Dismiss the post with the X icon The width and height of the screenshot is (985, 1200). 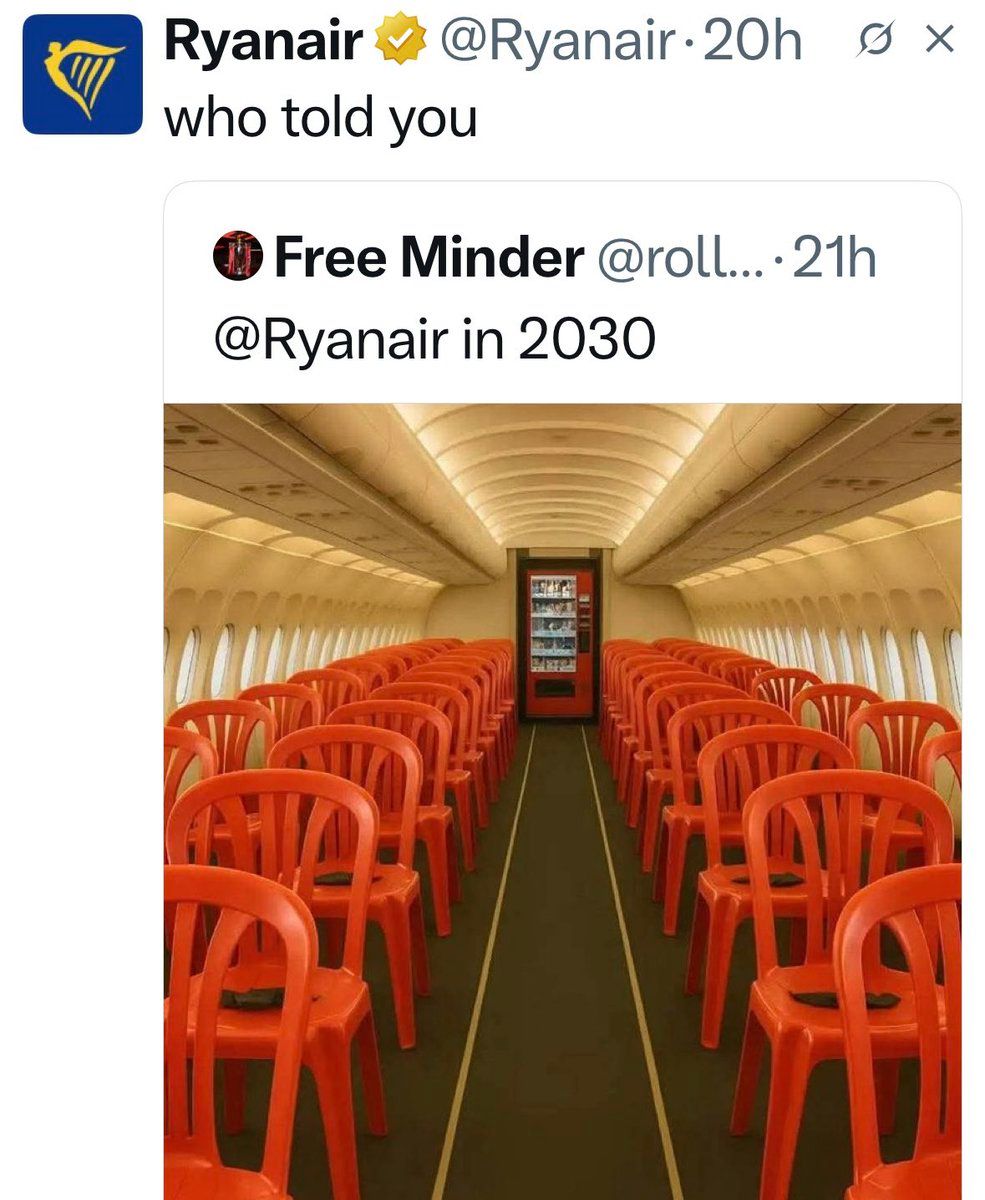pos(939,41)
